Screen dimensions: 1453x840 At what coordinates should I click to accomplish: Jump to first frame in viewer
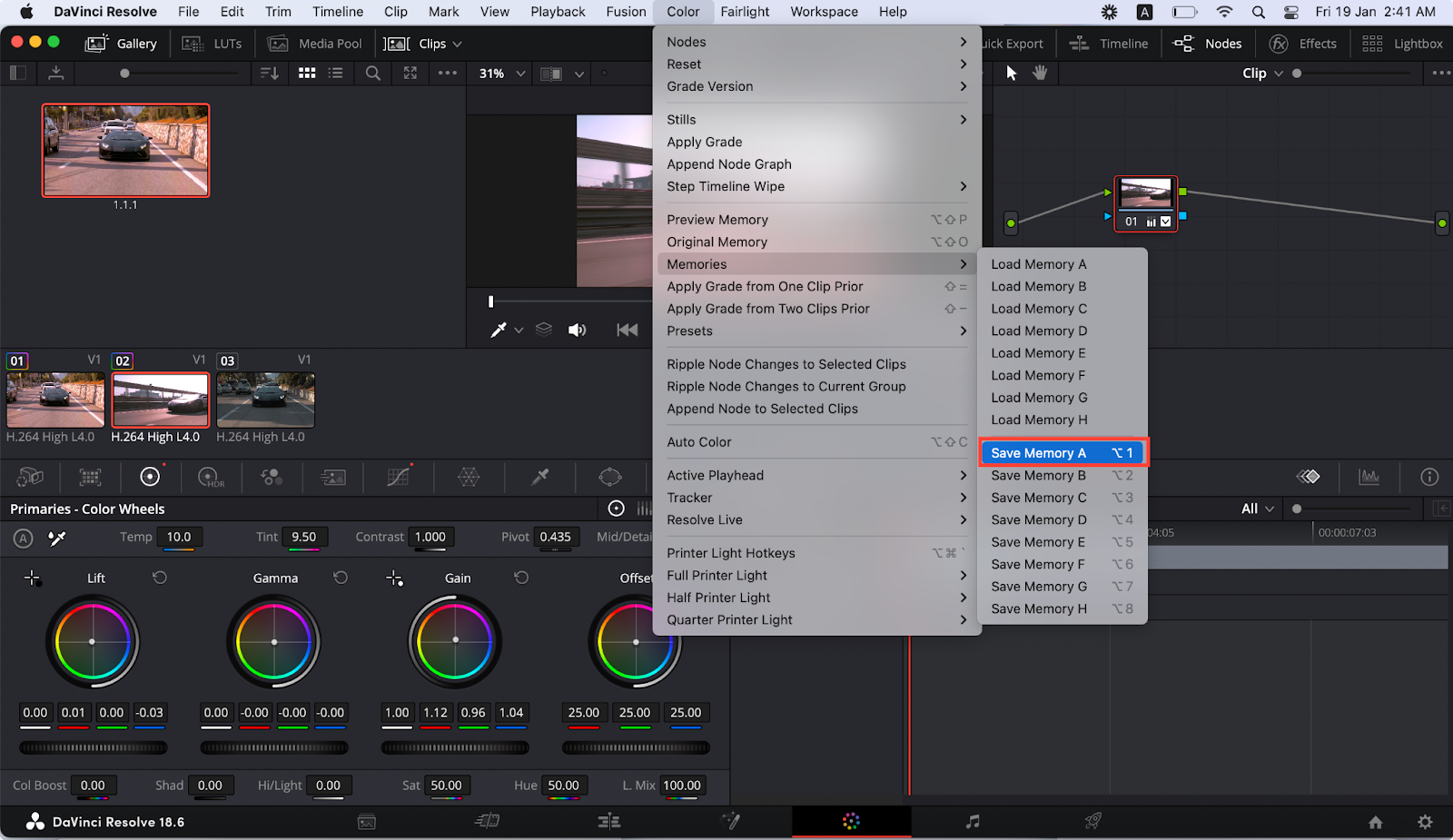coord(628,330)
